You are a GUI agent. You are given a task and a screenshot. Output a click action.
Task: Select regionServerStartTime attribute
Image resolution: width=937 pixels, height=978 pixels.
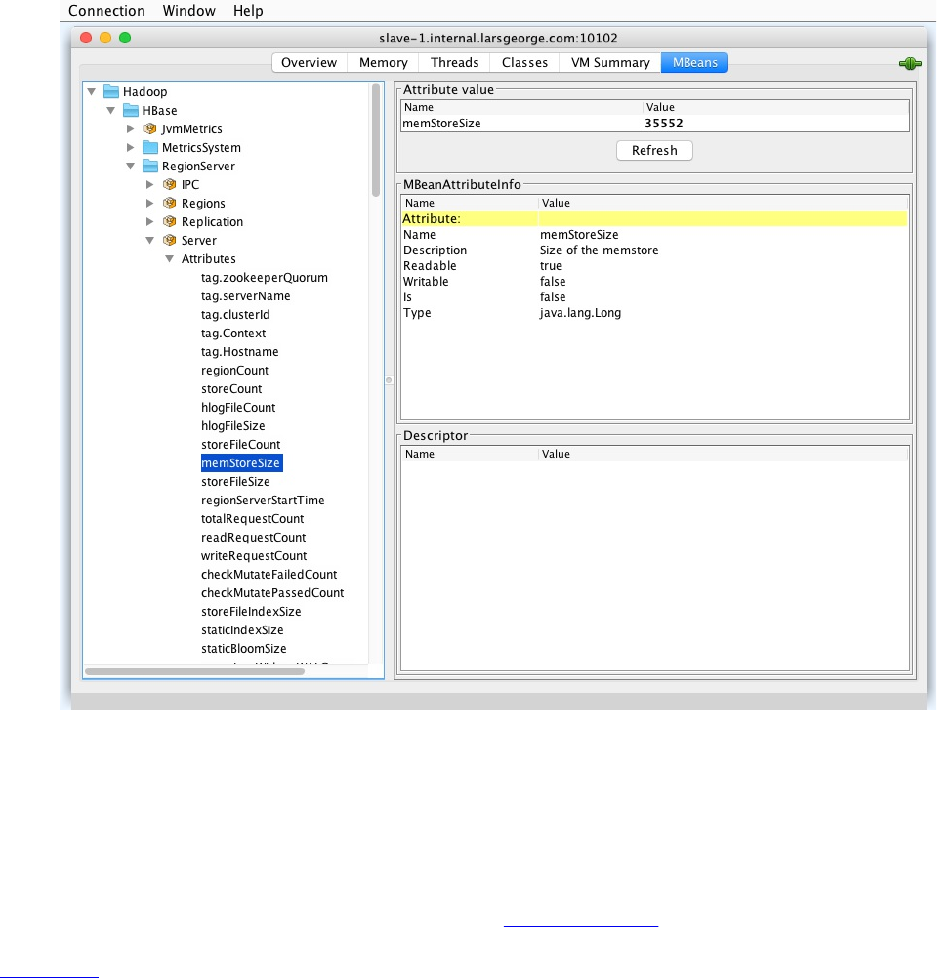262,500
